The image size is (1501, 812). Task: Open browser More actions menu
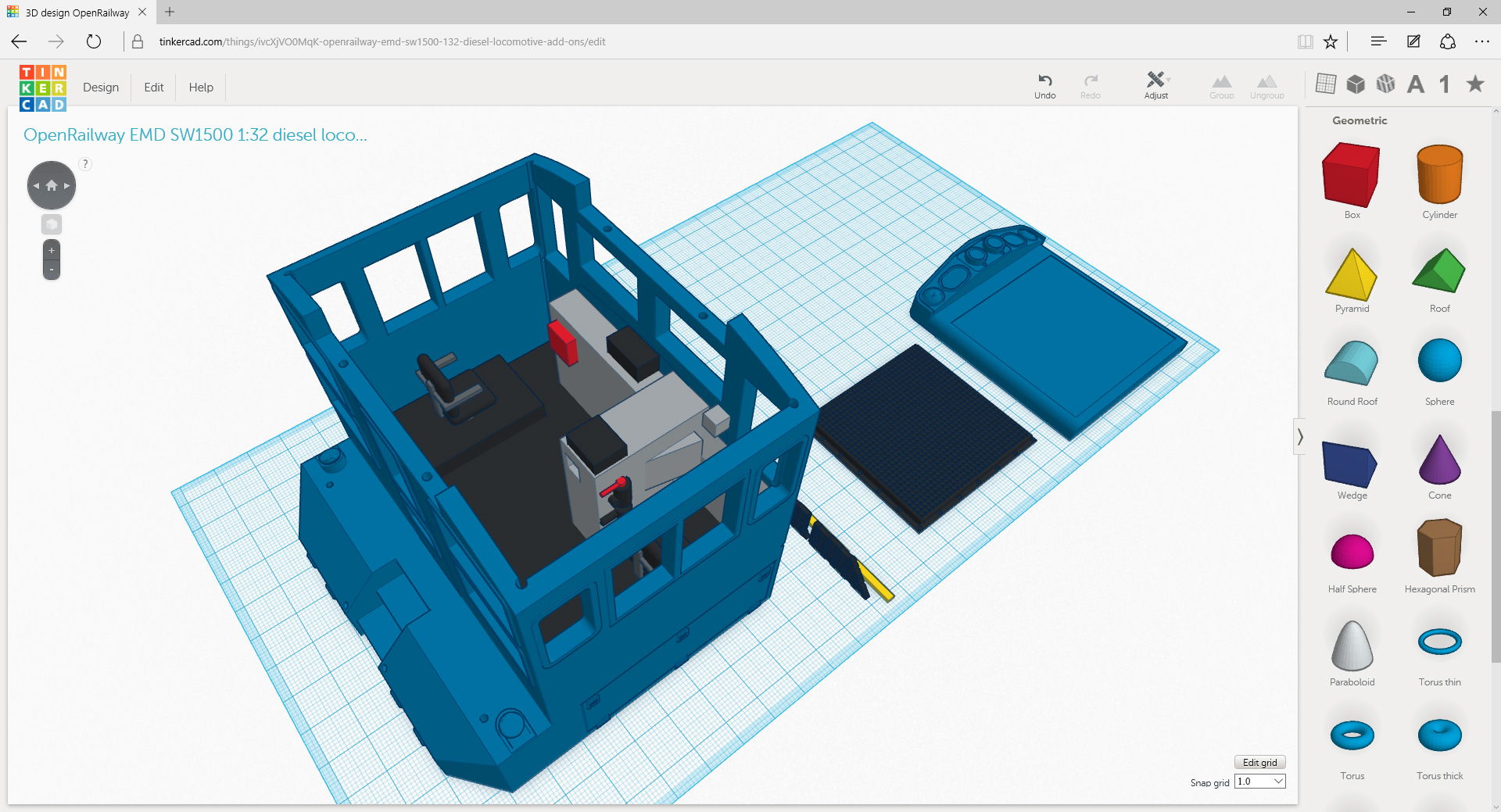tap(1482, 41)
